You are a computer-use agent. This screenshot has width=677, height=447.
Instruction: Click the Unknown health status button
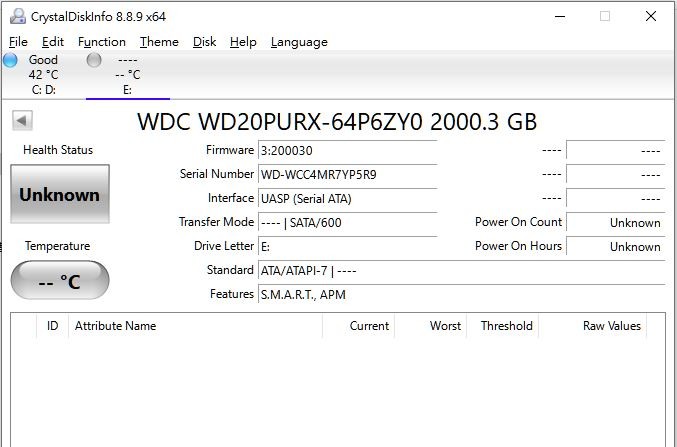pyautogui.click(x=60, y=194)
